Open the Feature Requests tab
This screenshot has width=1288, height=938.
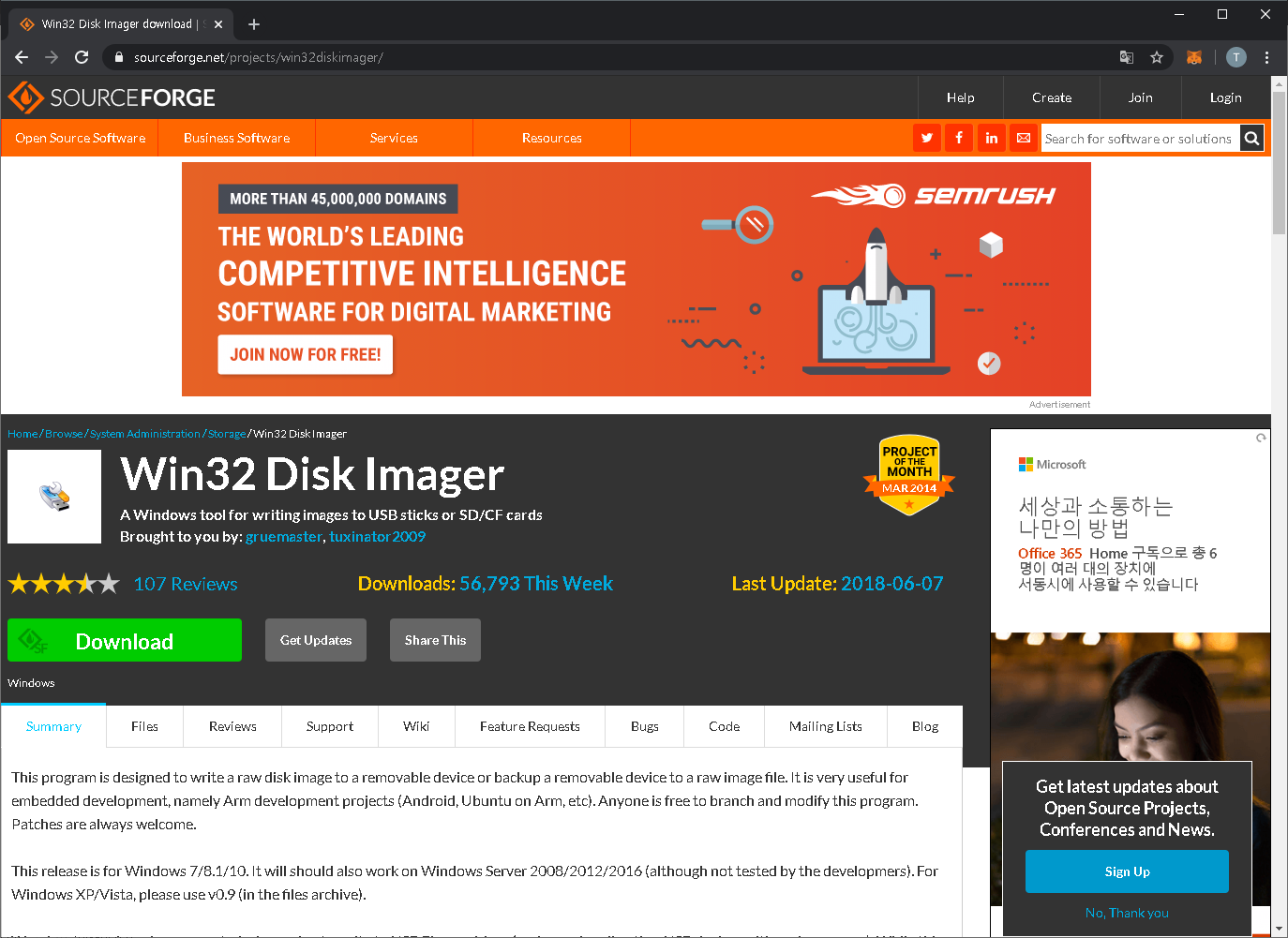point(530,726)
